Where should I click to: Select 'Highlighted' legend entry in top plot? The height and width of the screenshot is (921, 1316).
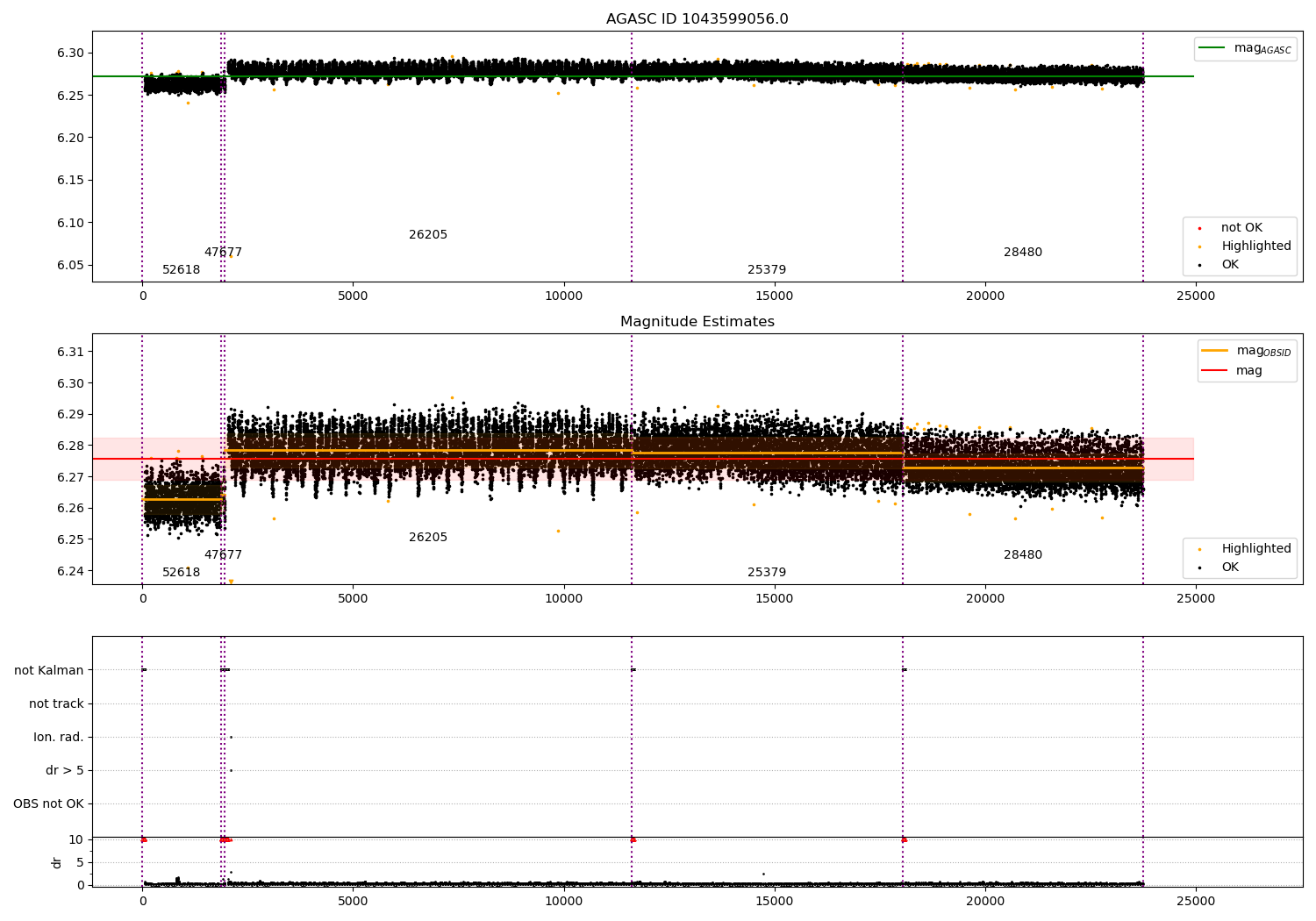pos(1255,246)
